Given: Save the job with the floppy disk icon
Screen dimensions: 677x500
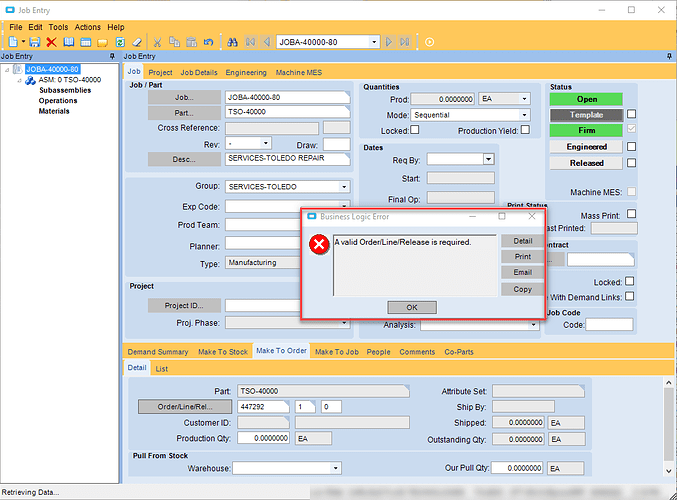Looking at the screenshot, I should point(35,42).
